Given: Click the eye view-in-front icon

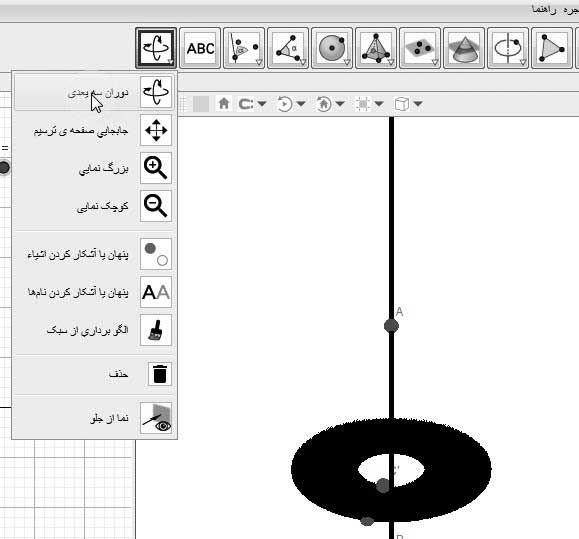Looking at the screenshot, I should pyautogui.click(x=156, y=418).
